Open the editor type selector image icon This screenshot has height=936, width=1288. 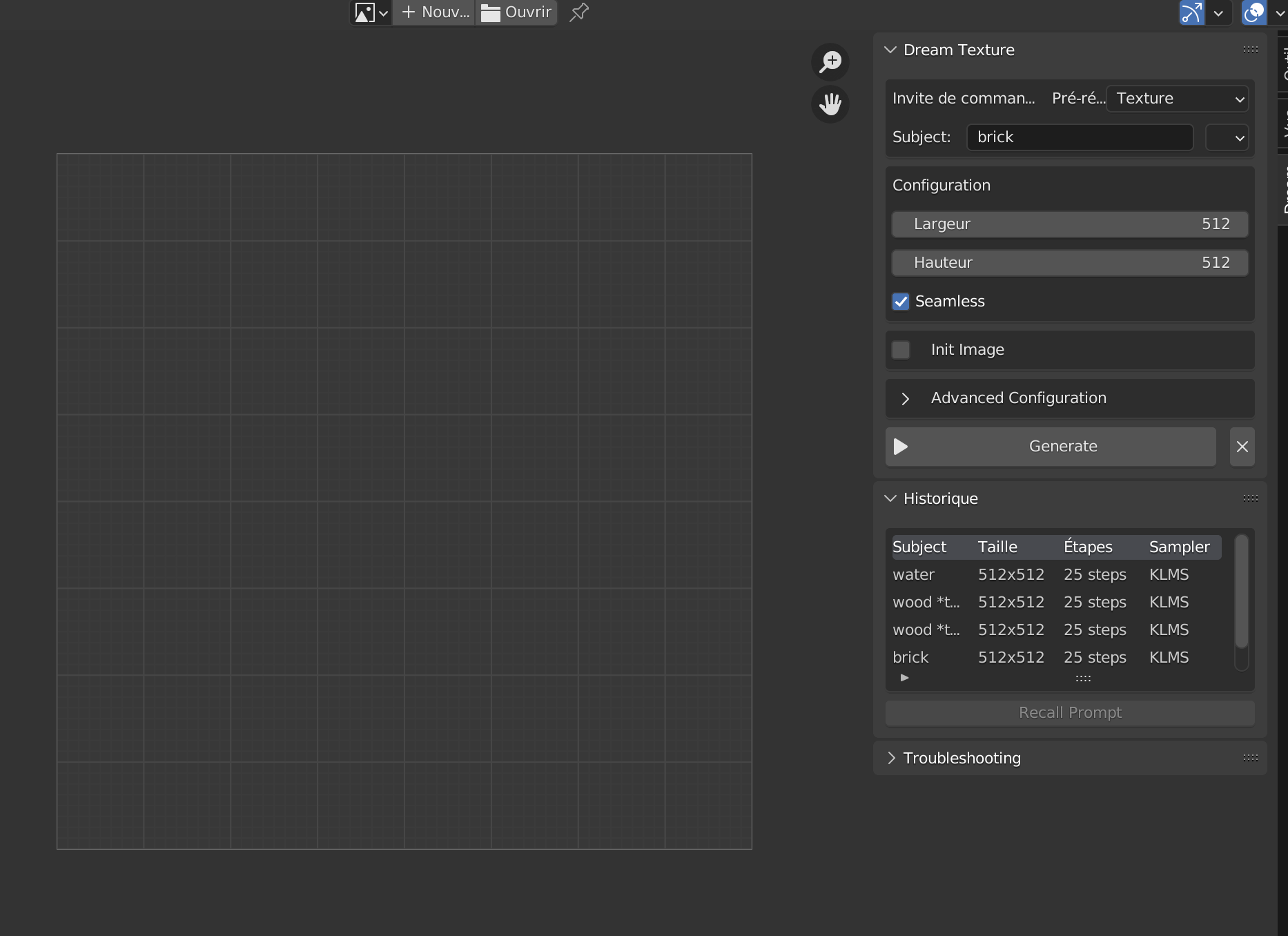coord(364,12)
